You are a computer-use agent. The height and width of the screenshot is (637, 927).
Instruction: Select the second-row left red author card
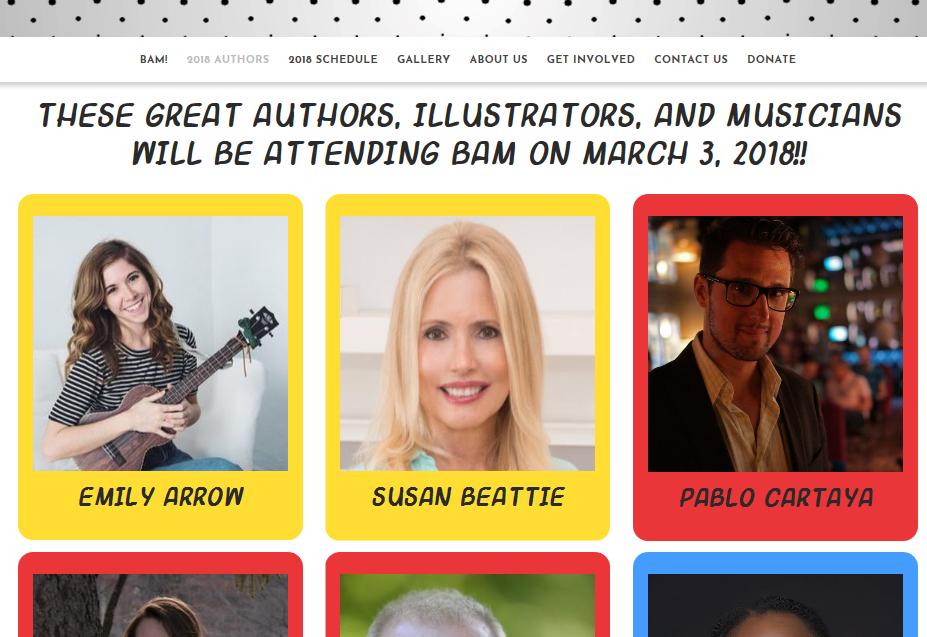click(x=161, y=595)
